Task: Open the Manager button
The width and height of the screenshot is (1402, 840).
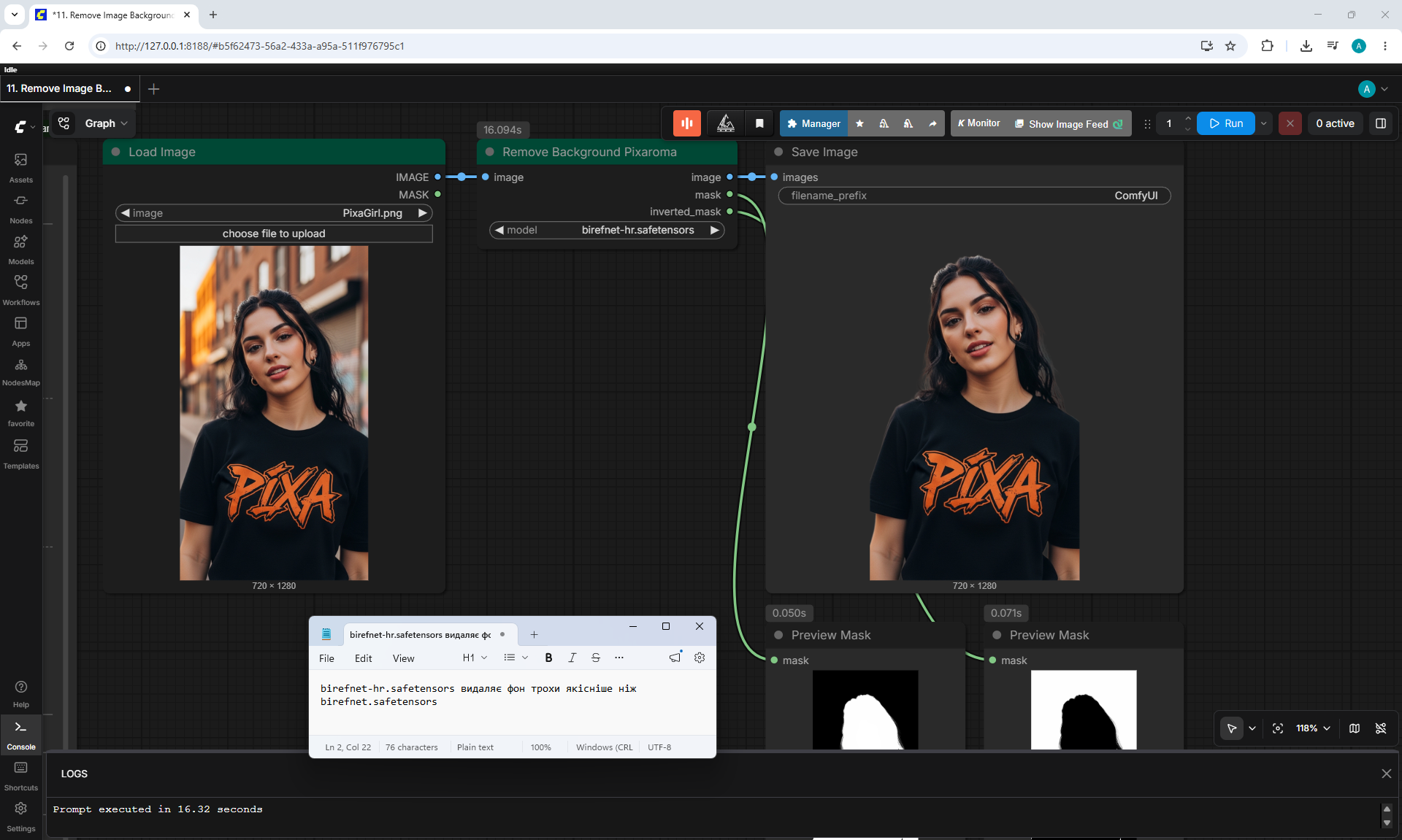Action: tap(813, 123)
